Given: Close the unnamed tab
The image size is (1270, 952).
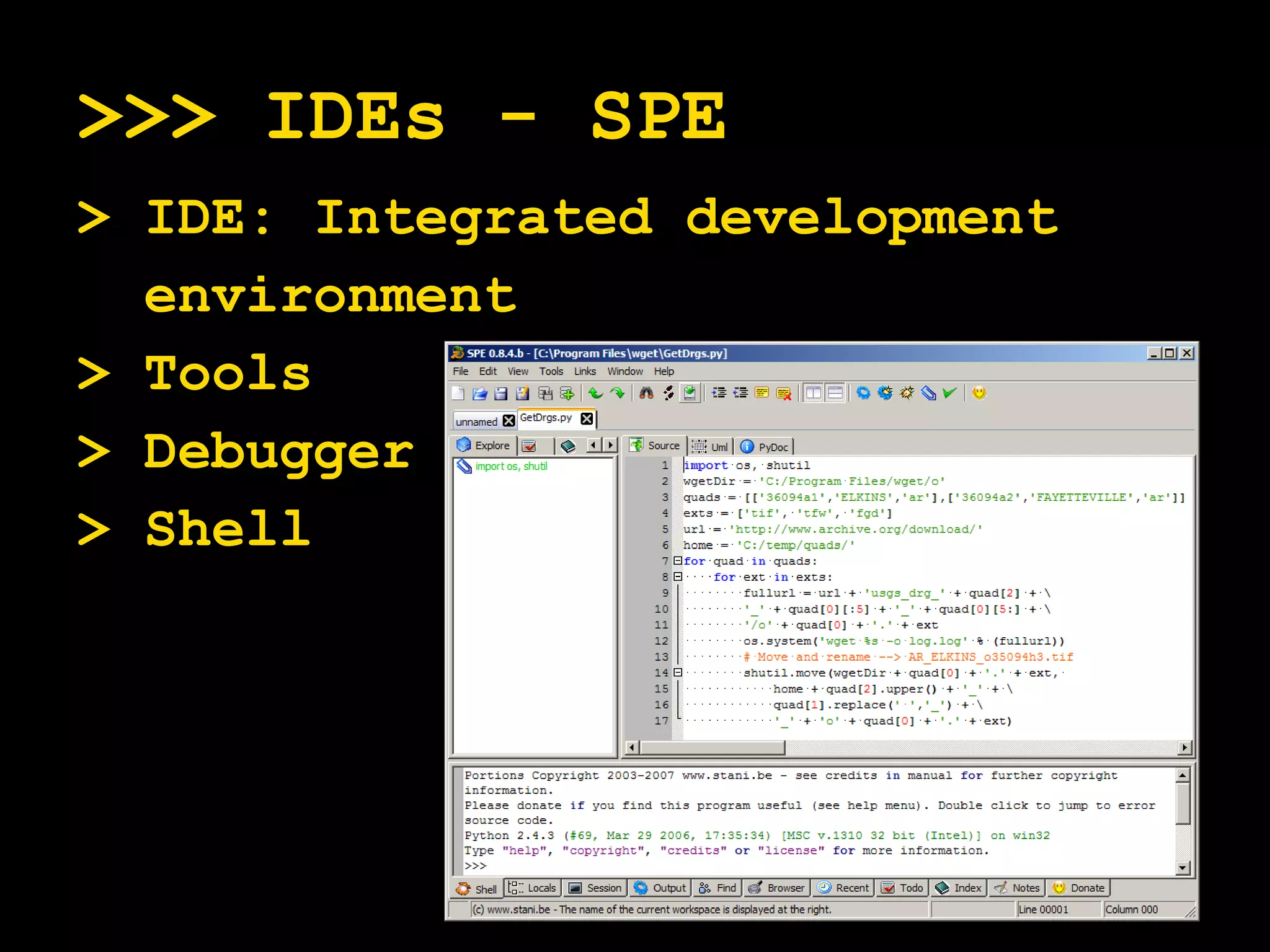Looking at the screenshot, I should tap(509, 421).
